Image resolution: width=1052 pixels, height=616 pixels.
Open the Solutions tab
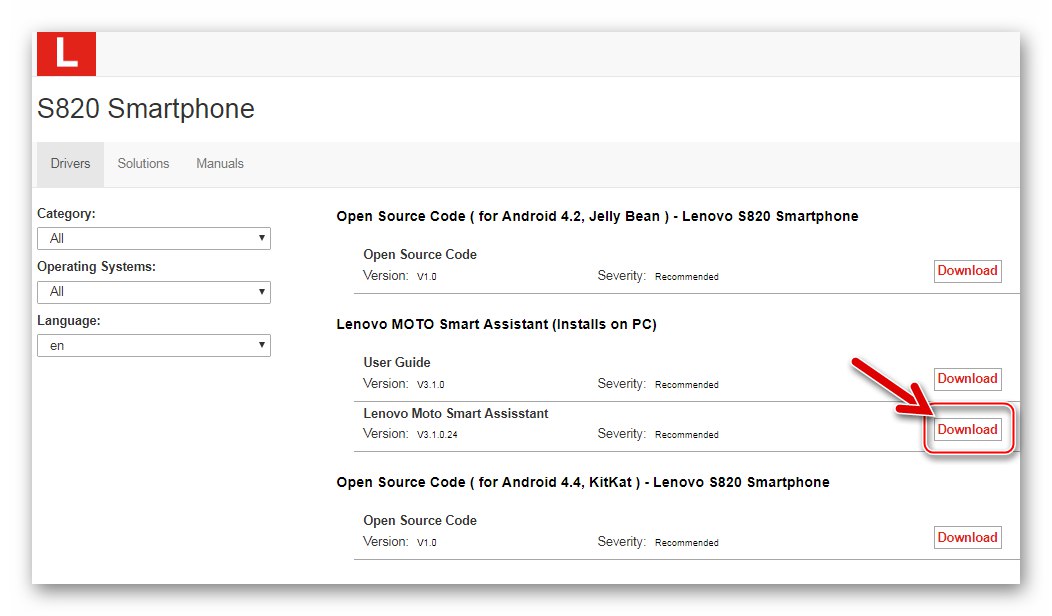click(143, 163)
